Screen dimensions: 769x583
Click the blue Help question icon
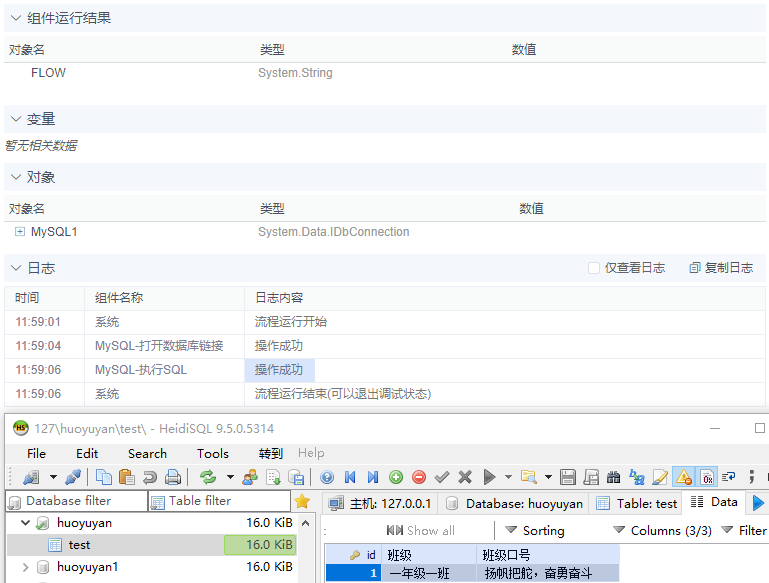click(327, 477)
